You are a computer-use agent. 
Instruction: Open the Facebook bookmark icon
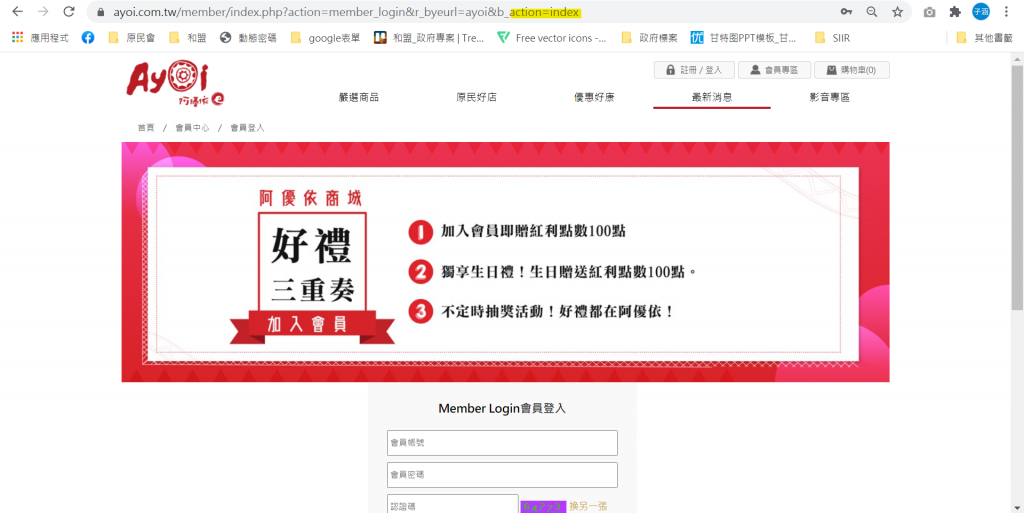tap(88, 38)
